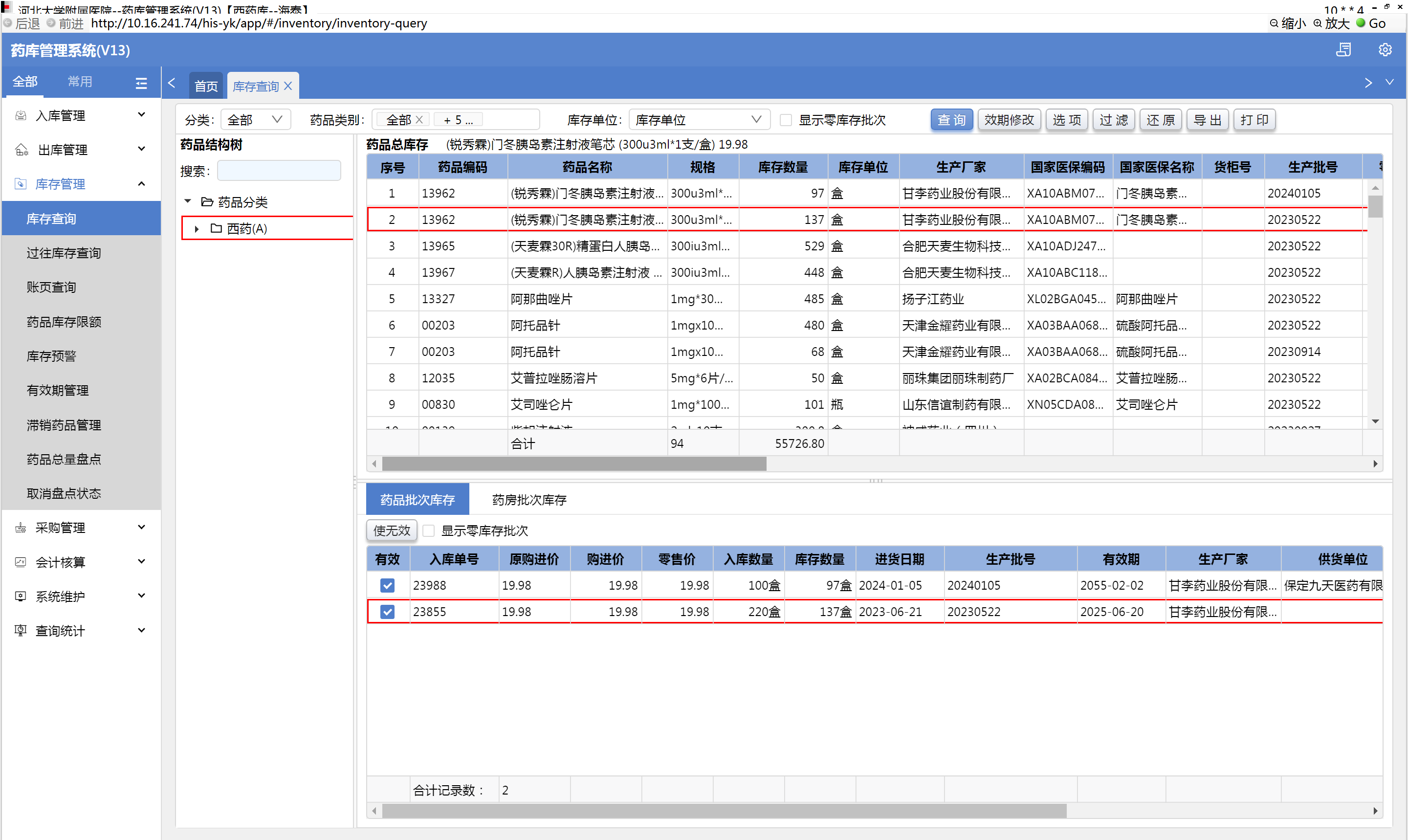
Task: Click the sidebar menu collapse icon
Action: coord(141,83)
